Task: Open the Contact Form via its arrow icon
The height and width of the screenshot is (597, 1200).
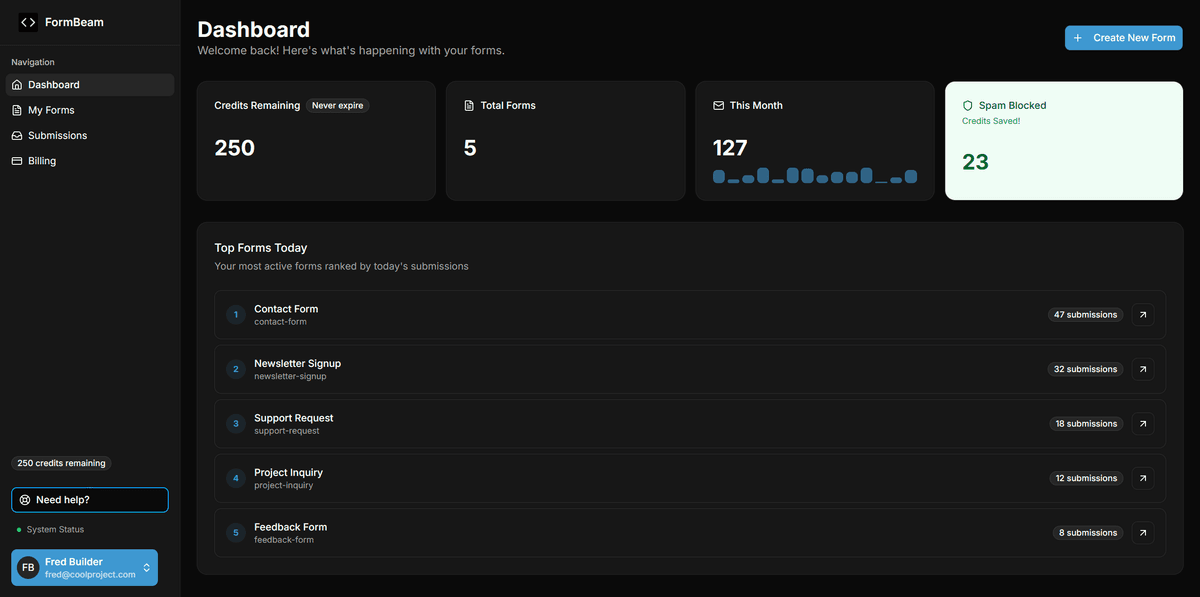Action: point(1142,314)
